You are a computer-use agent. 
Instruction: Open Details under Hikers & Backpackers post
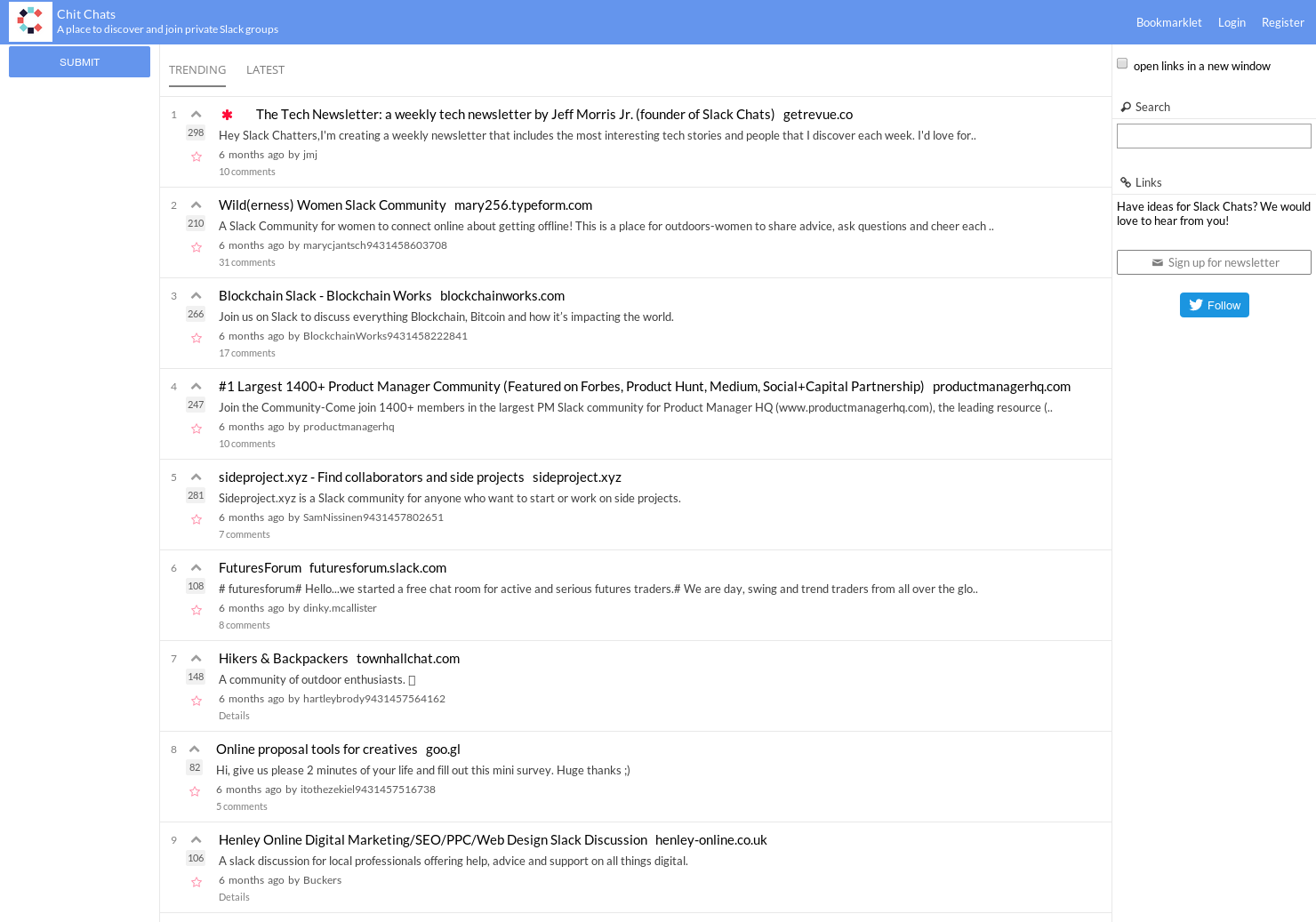pyautogui.click(x=234, y=716)
